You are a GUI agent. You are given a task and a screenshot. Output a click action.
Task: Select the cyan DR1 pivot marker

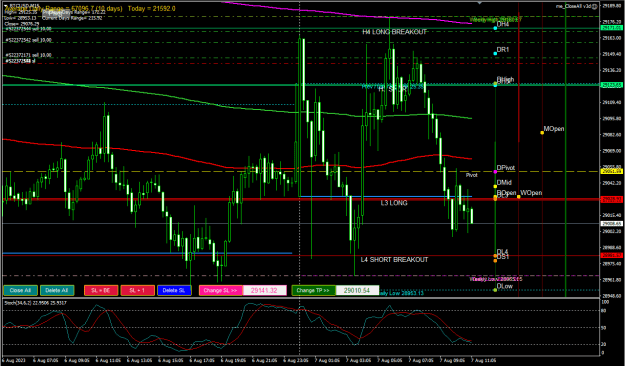click(x=495, y=53)
